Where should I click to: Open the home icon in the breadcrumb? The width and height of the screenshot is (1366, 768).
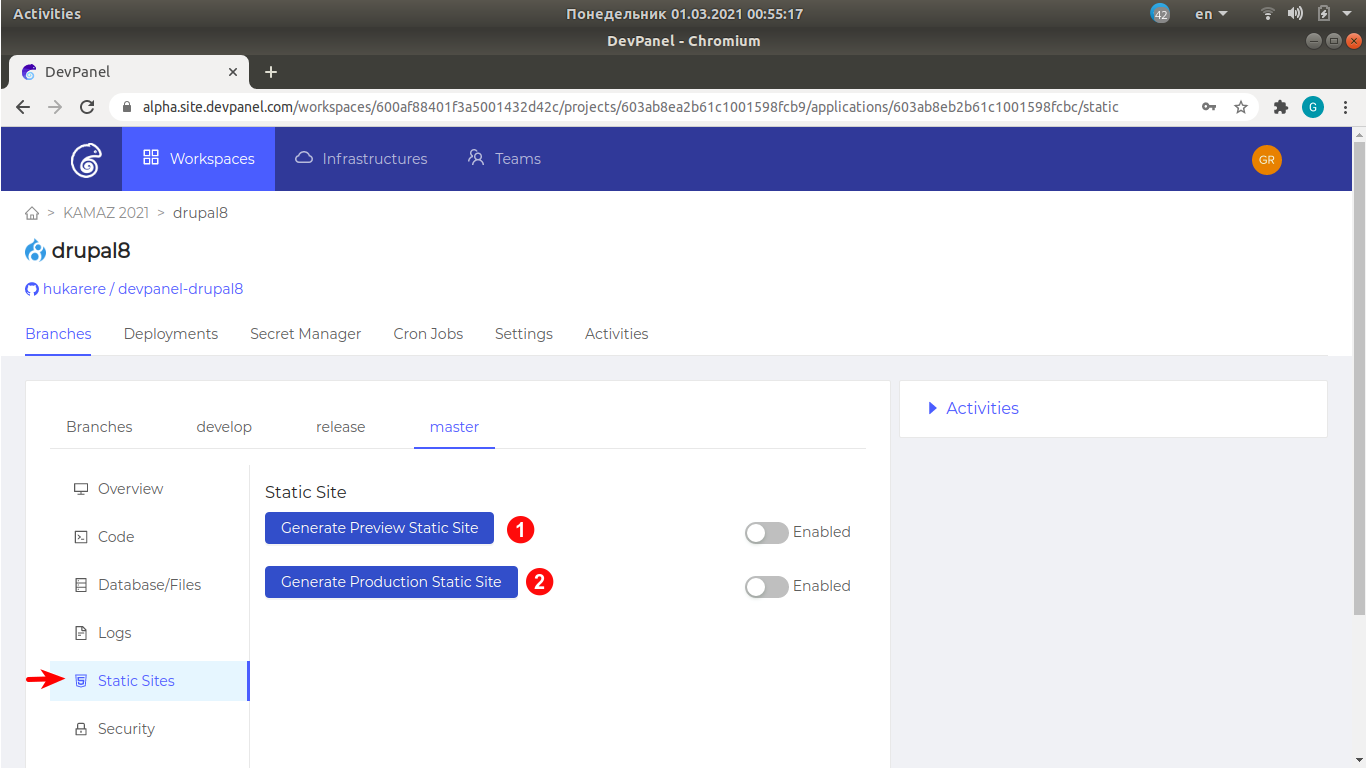[31, 212]
